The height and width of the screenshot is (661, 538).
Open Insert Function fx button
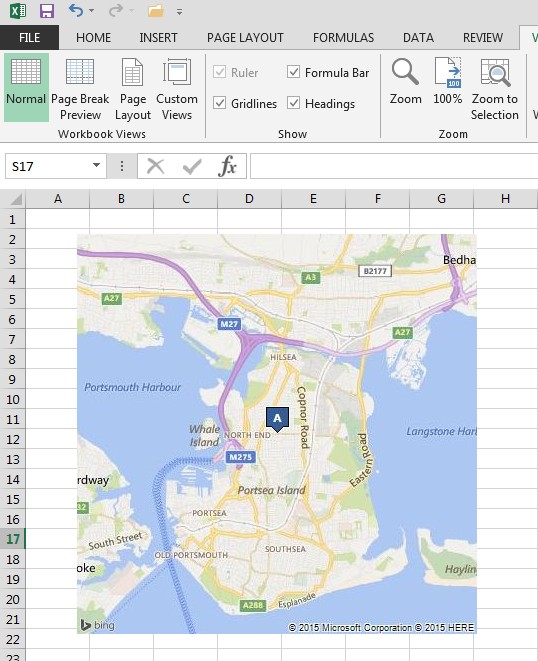(x=227, y=166)
